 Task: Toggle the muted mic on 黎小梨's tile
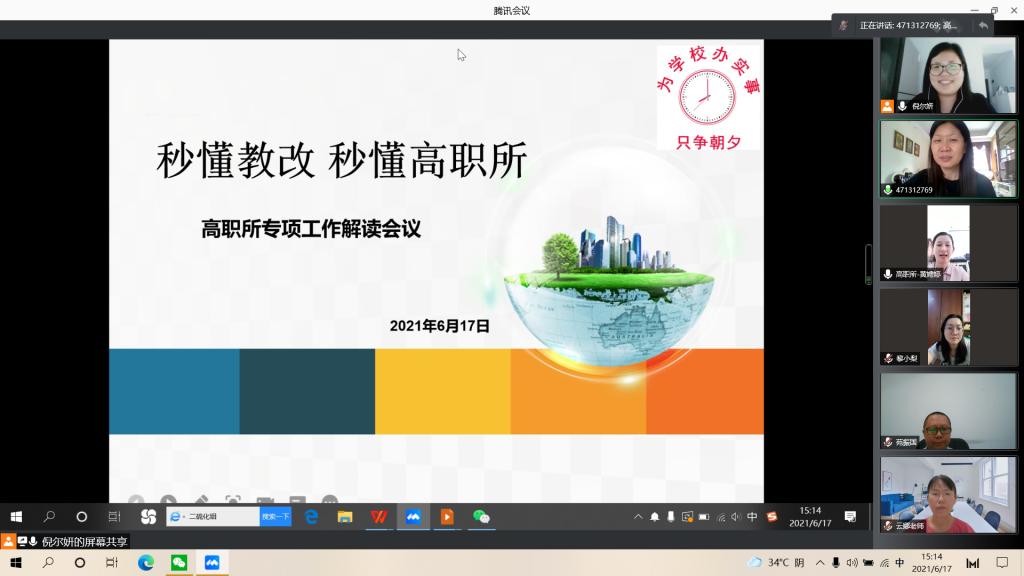click(x=887, y=358)
